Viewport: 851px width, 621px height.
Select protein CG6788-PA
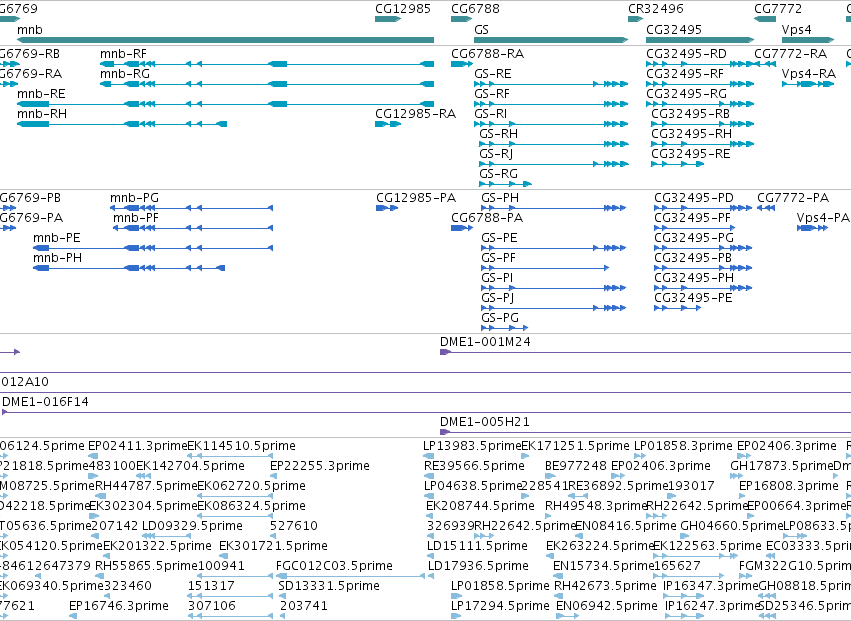pyautogui.click(x=462, y=228)
